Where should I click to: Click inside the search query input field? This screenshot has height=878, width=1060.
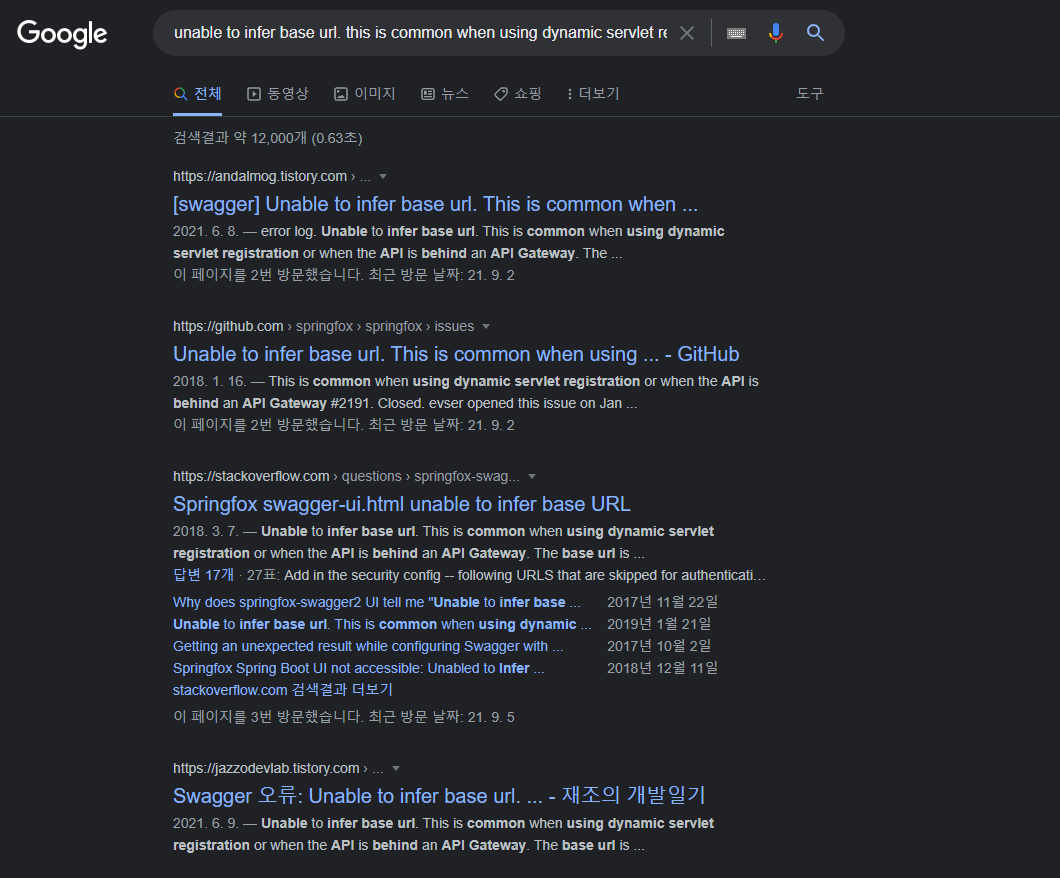click(420, 33)
